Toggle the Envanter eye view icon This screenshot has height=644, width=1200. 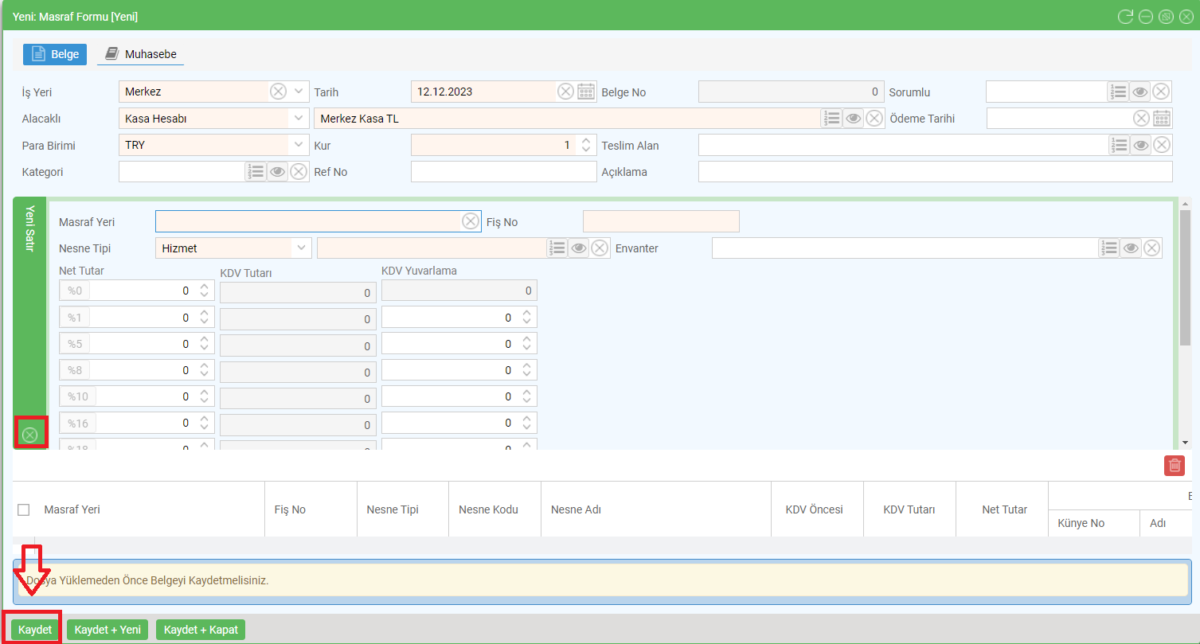(x=1131, y=248)
